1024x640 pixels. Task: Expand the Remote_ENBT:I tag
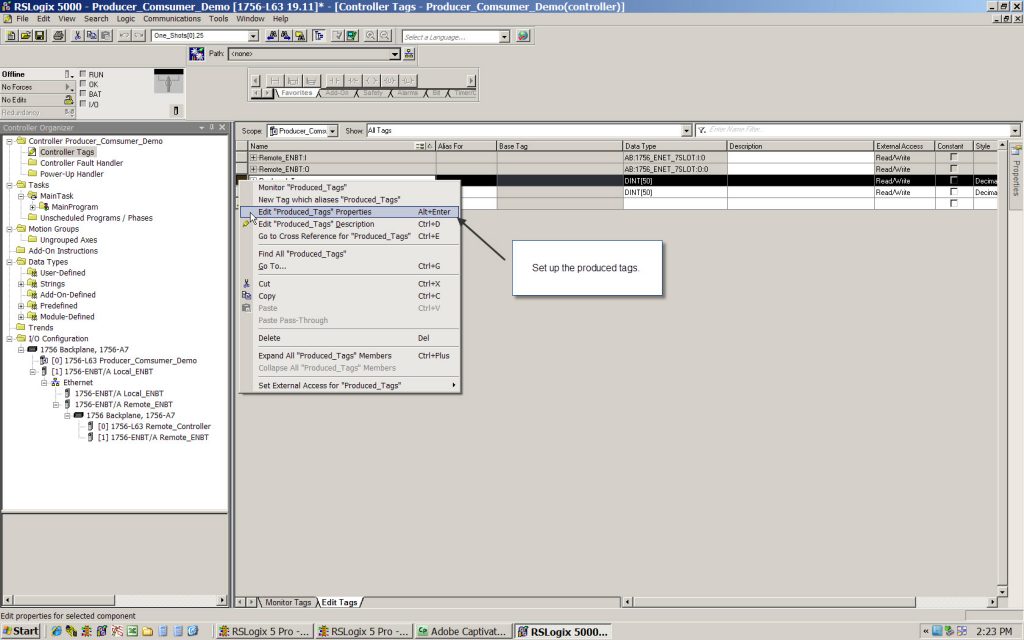253,157
